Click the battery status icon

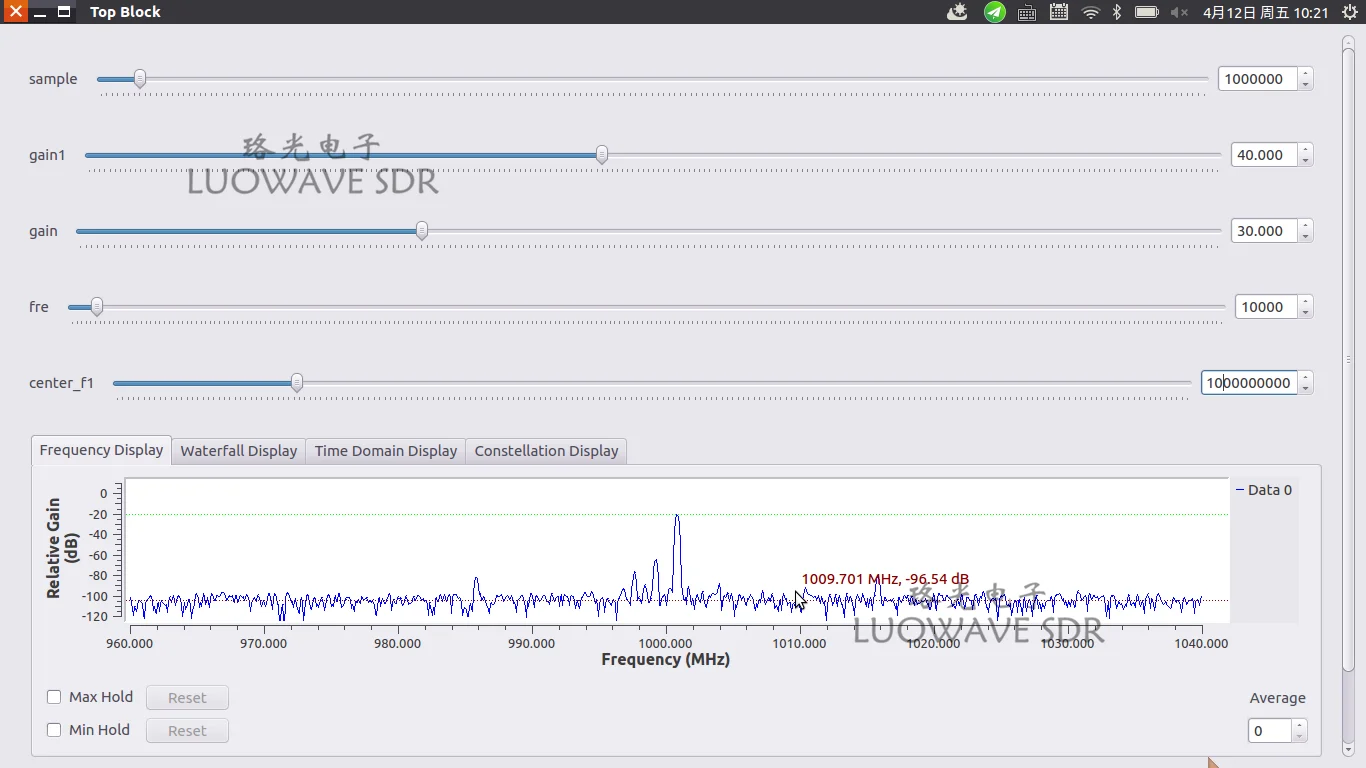[1145, 12]
